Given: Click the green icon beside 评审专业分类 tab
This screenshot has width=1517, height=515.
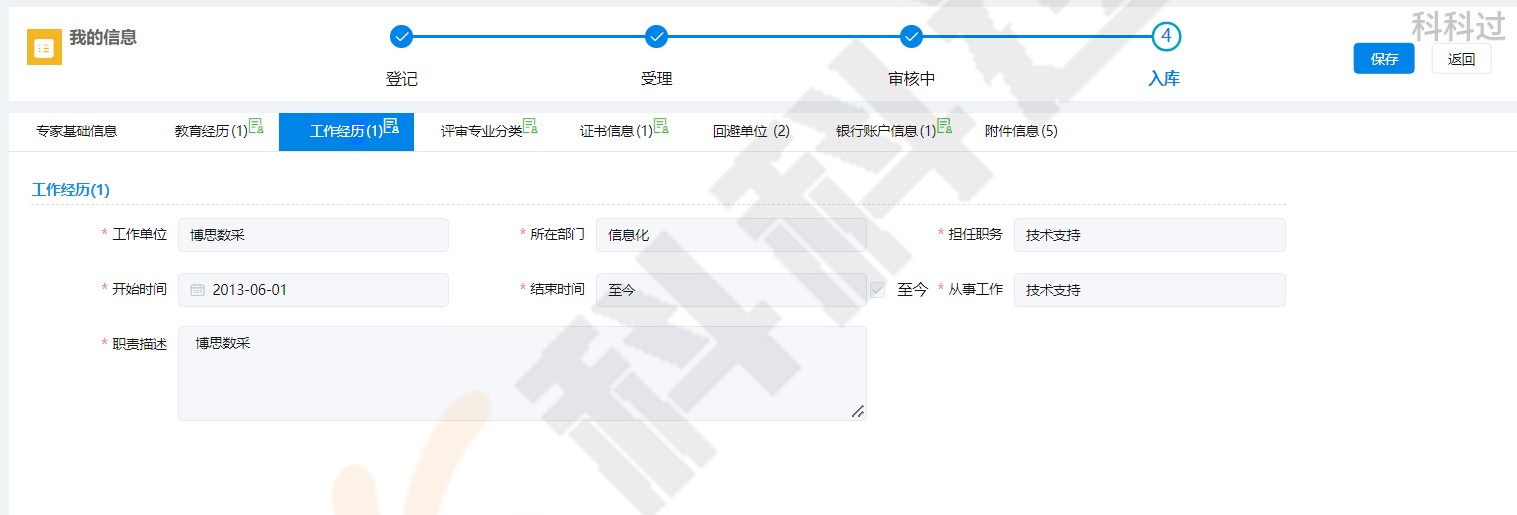Looking at the screenshot, I should (x=530, y=126).
